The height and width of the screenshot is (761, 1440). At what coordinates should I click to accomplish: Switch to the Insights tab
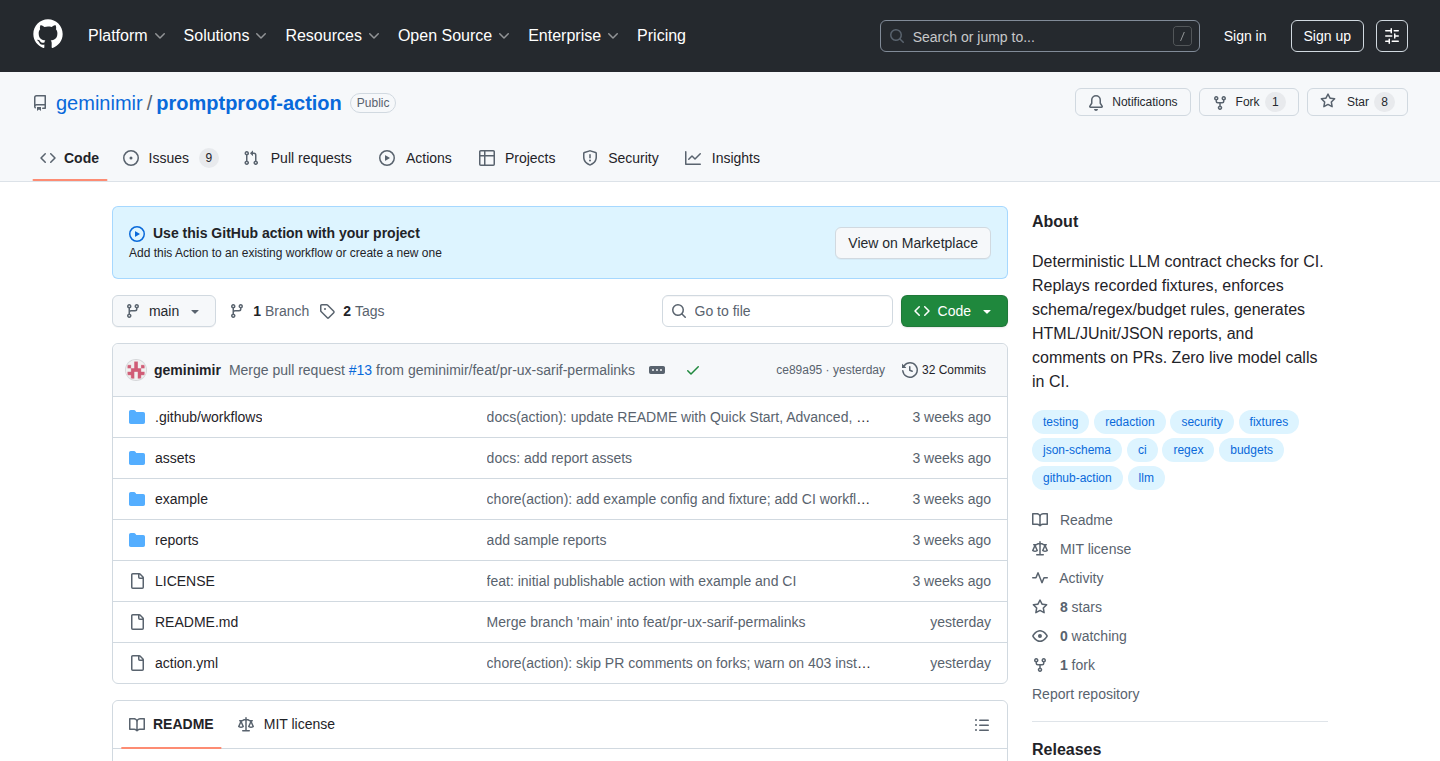point(722,158)
